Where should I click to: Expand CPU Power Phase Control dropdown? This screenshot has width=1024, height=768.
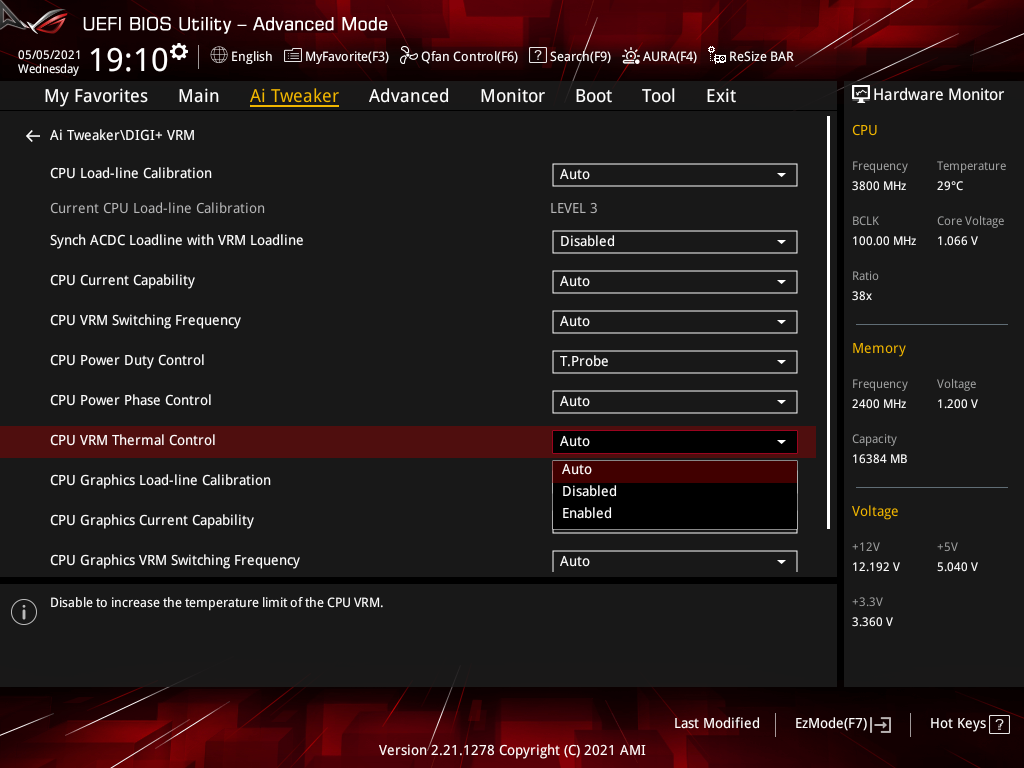(675, 402)
